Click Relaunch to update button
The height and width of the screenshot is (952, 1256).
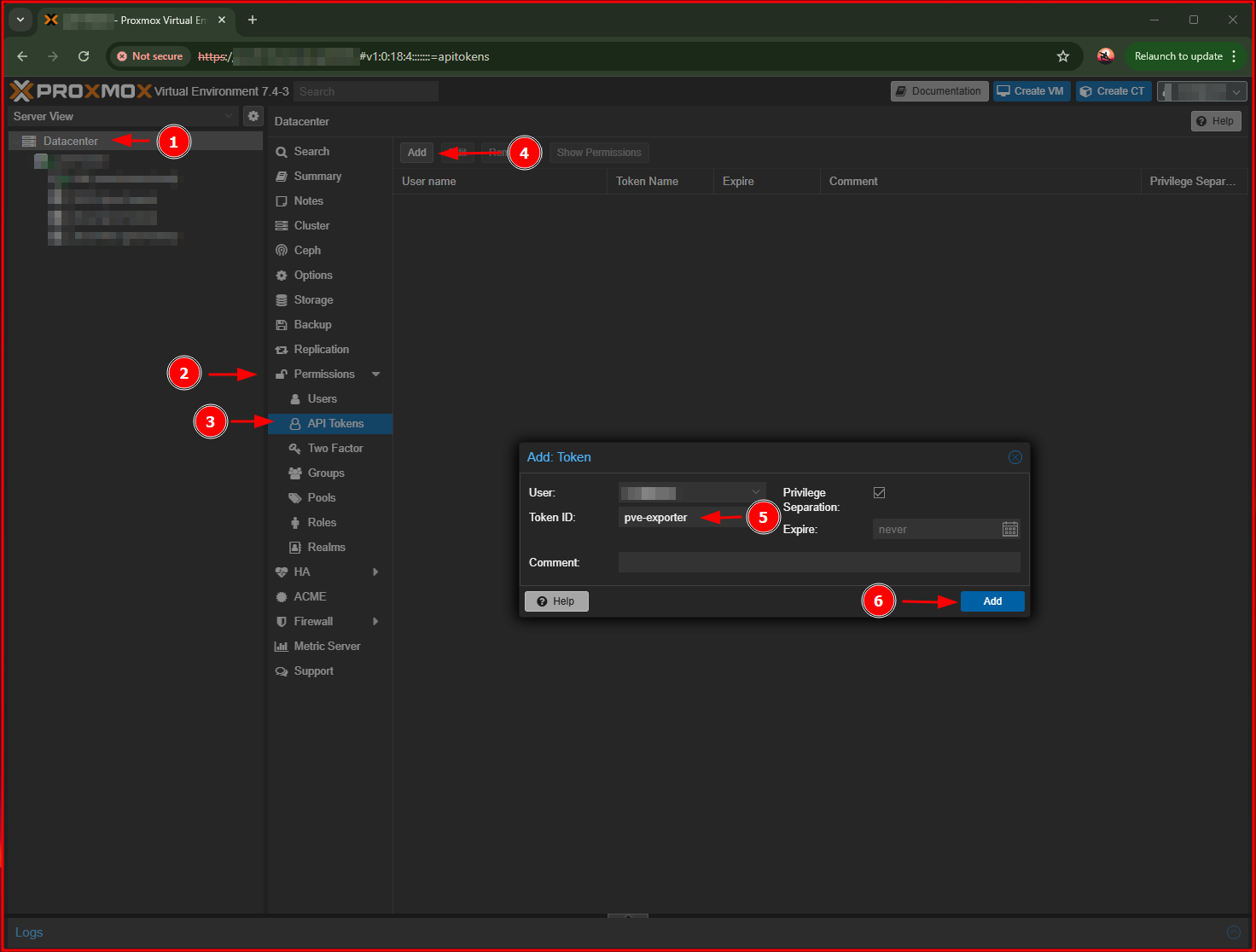pos(1185,56)
